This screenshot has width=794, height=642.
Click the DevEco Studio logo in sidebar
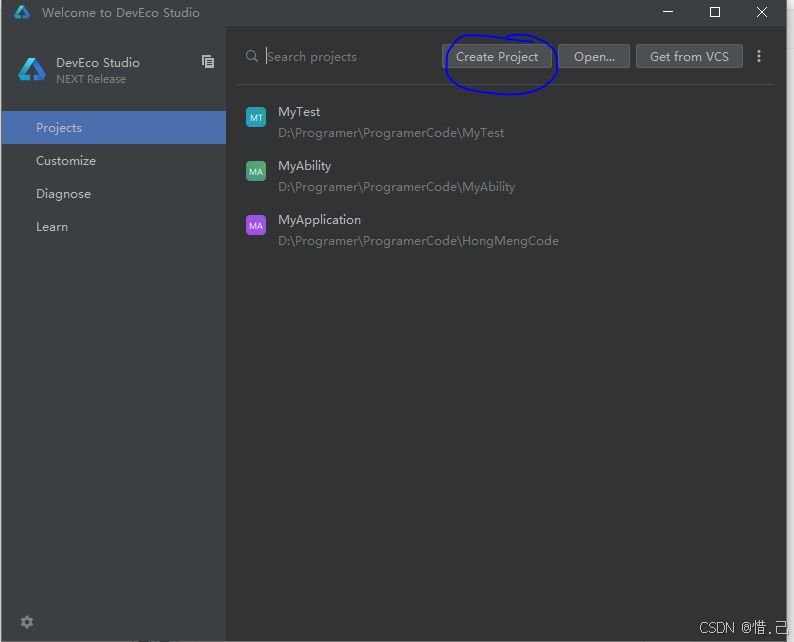pos(31,70)
